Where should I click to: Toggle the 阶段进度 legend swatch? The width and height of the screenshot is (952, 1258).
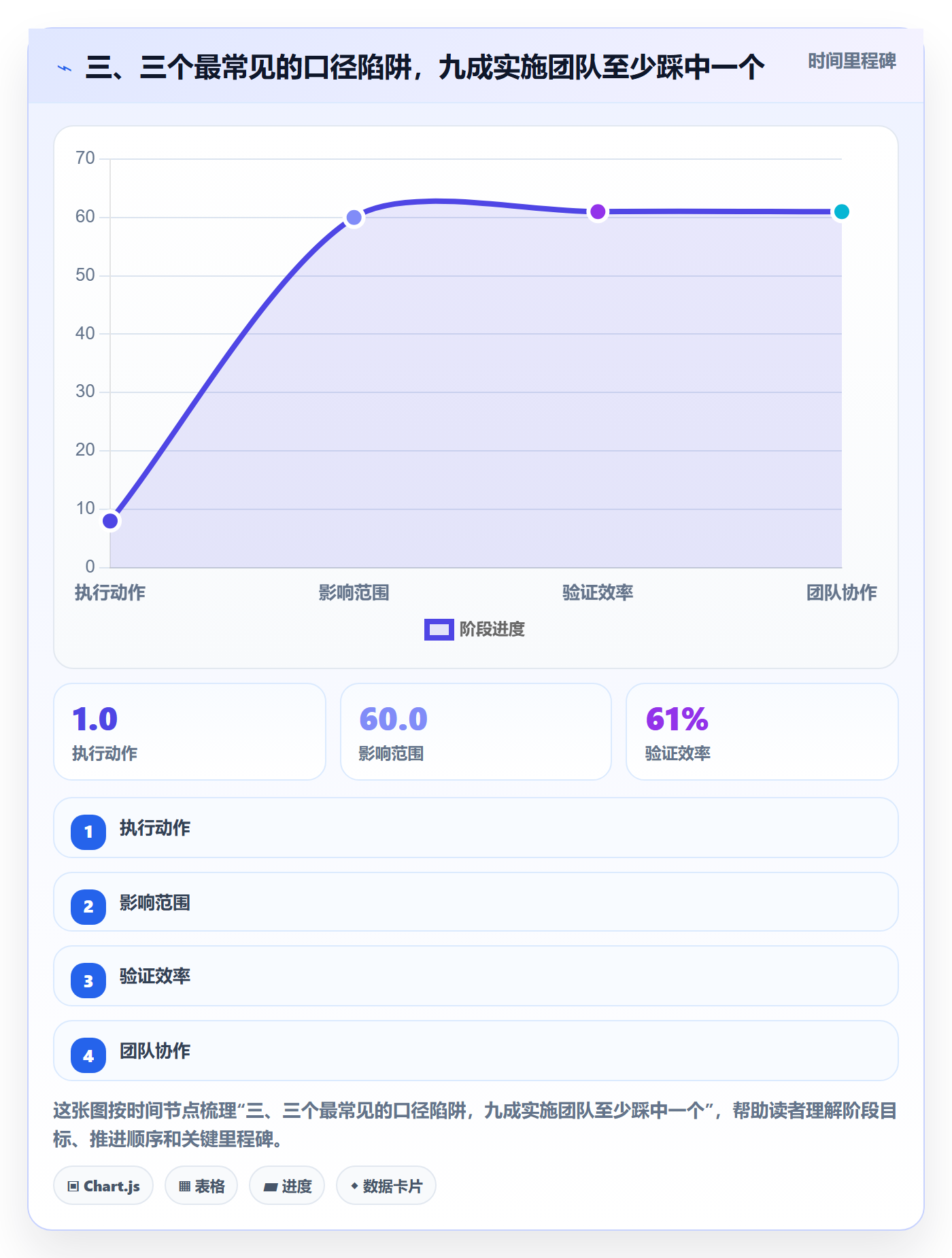tap(439, 630)
